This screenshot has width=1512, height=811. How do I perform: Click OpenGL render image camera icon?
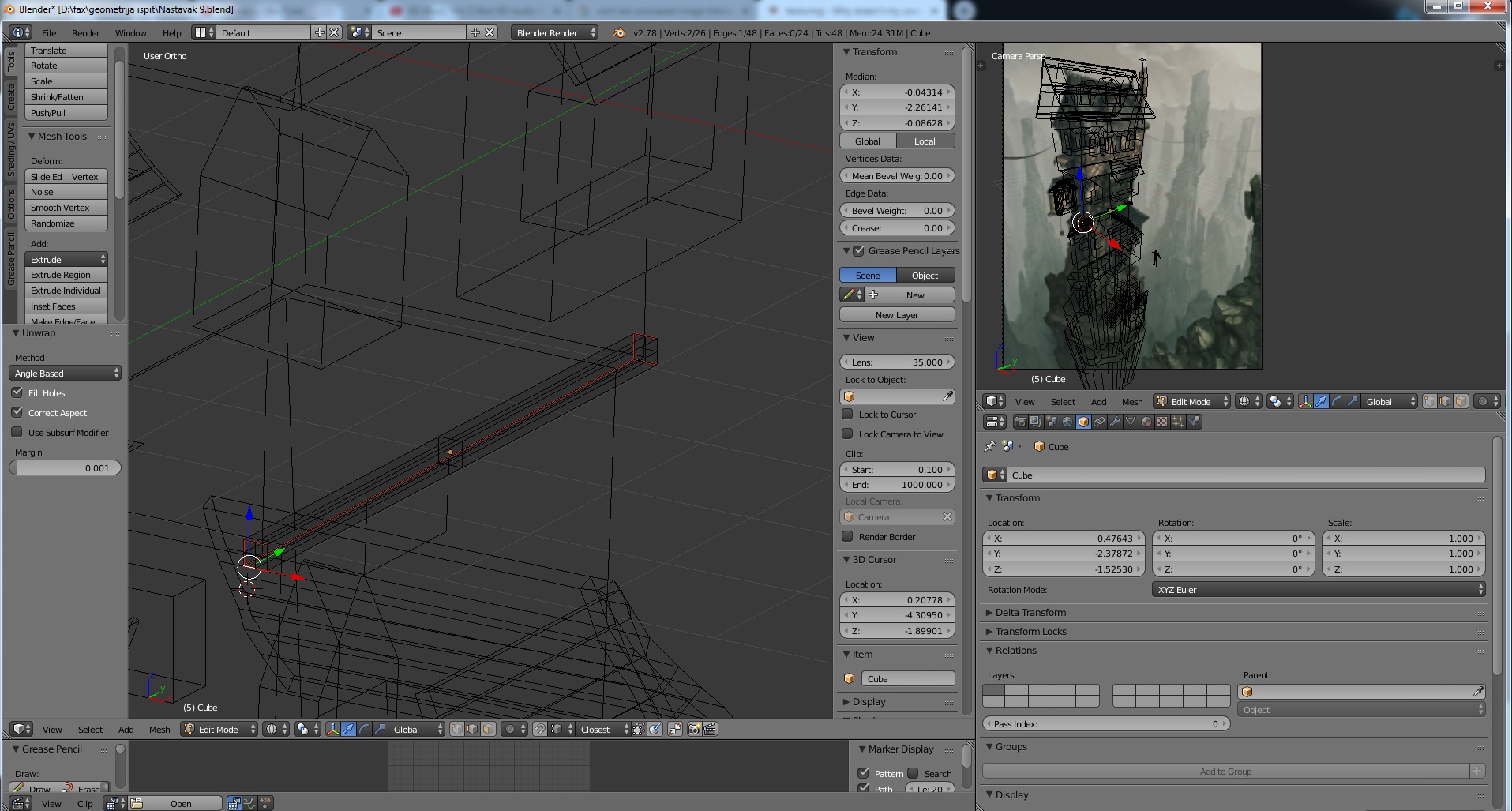tap(694, 729)
